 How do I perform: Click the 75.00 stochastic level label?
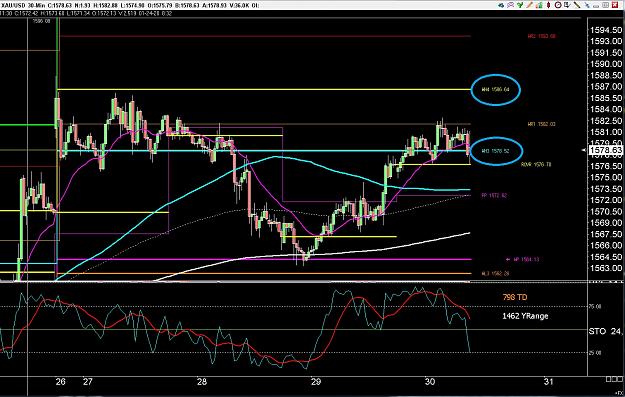[x=595, y=307]
